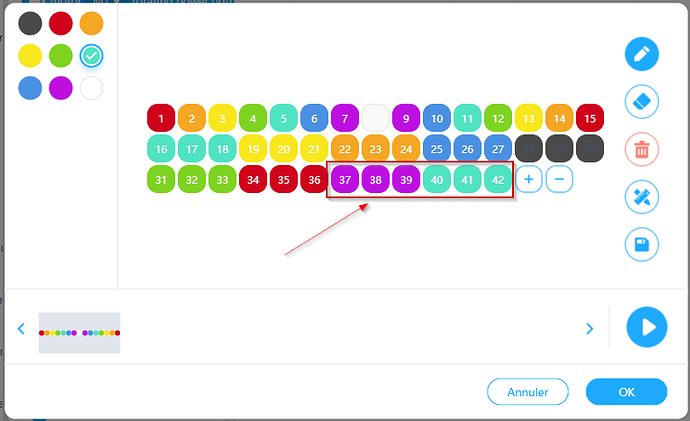Remove an LED with the minus button
This screenshot has width=690, height=421.
(559, 179)
